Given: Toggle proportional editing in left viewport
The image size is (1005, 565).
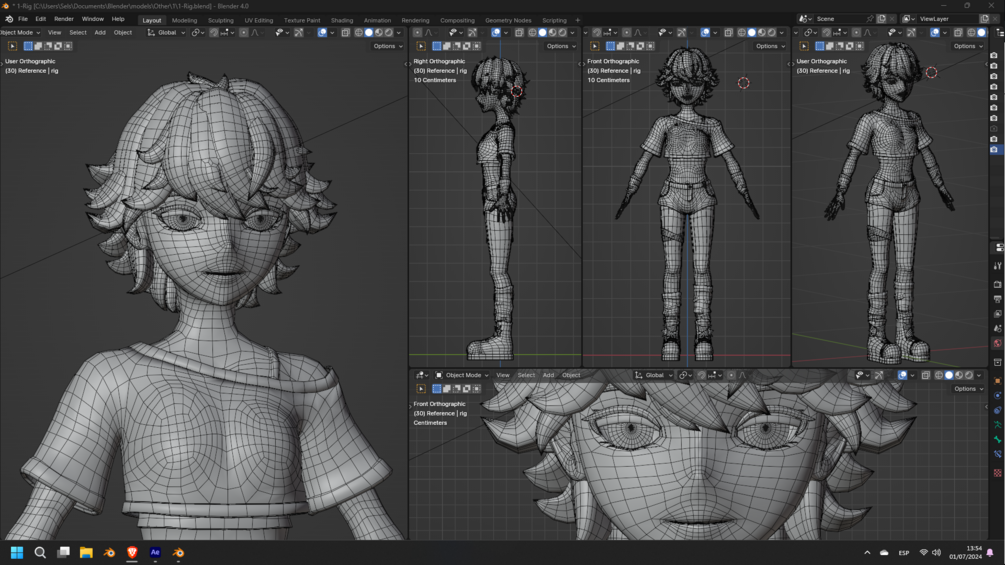Looking at the screenshot, I should pyautogui.click(x=244, y=33).
